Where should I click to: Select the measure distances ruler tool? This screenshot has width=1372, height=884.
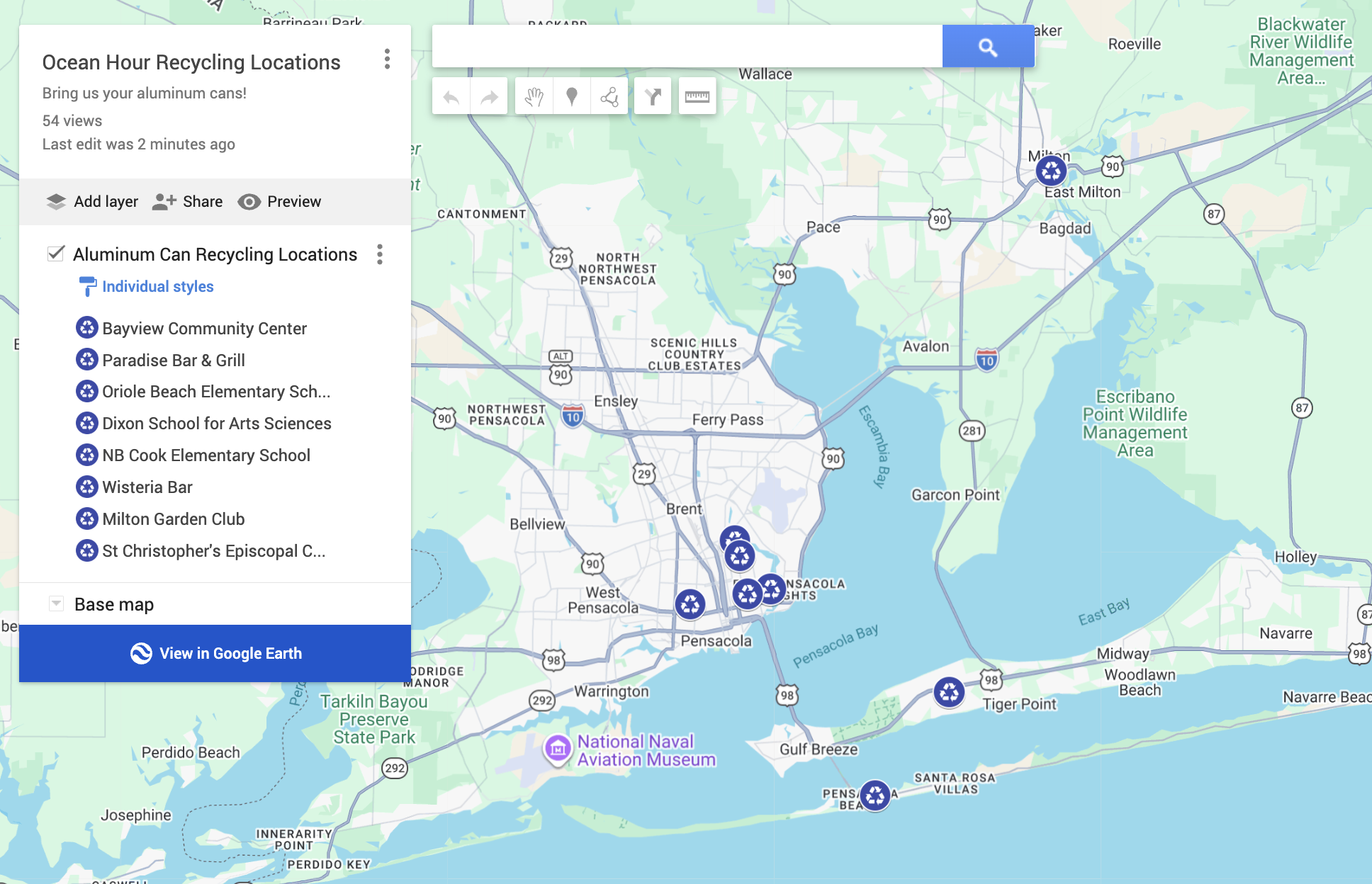coord(697,96)
